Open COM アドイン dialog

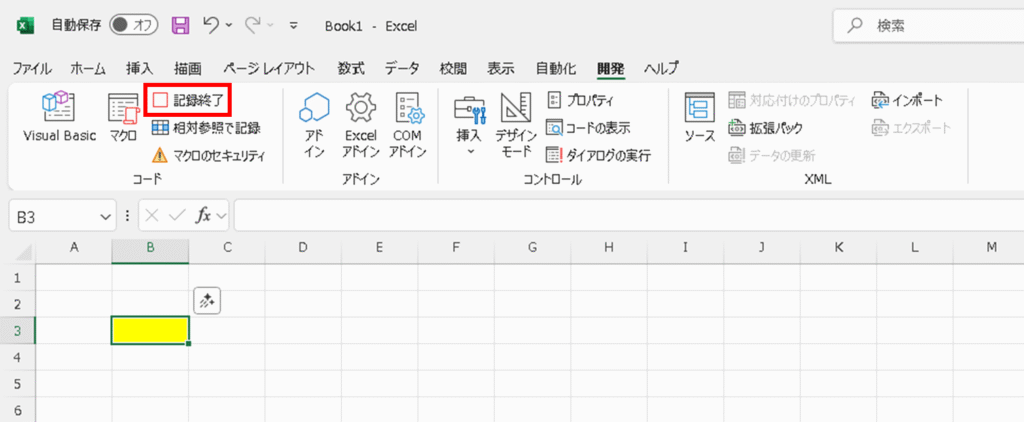coord(408,124)
